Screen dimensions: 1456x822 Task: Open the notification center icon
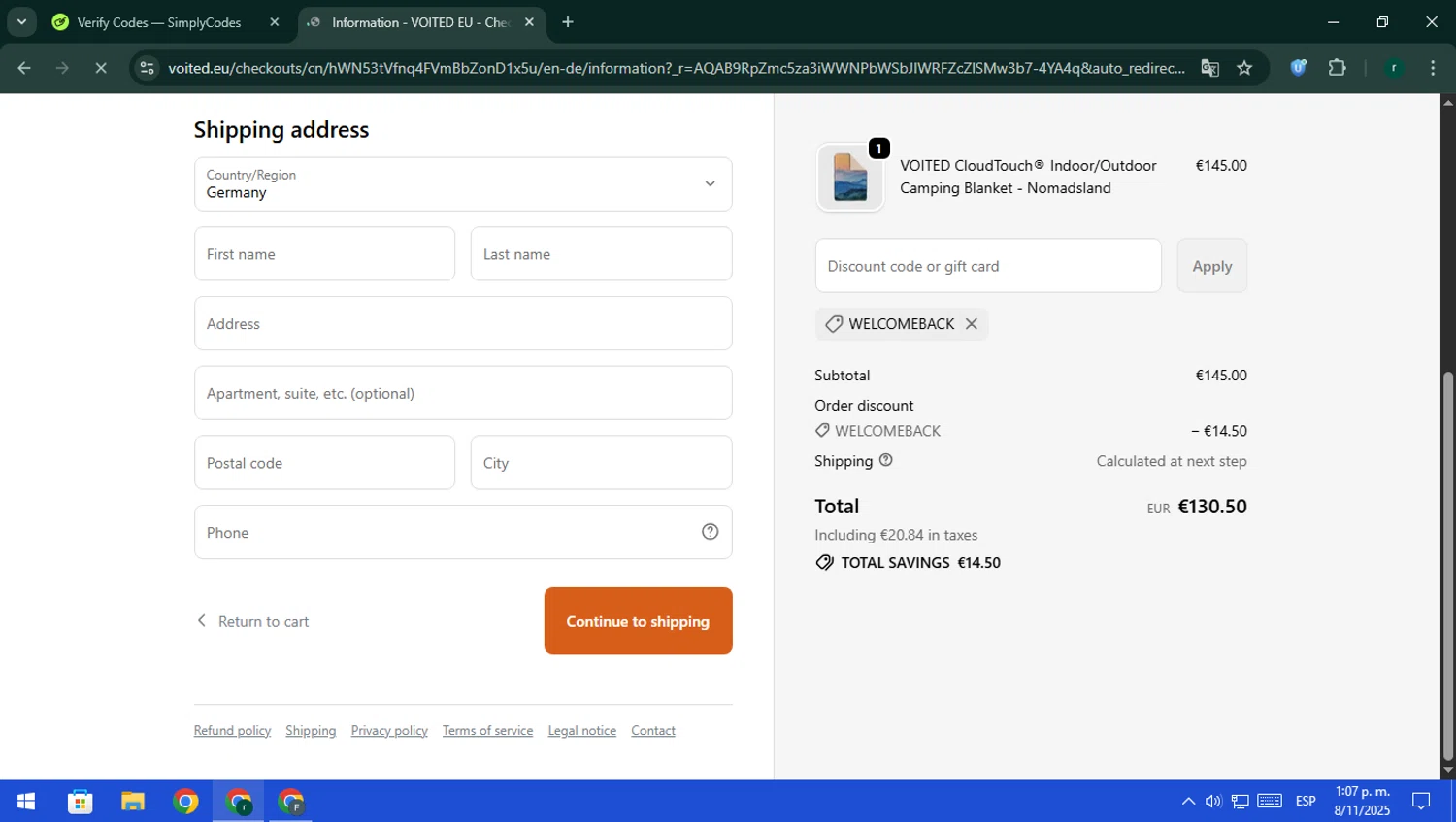pos(1421,802)
